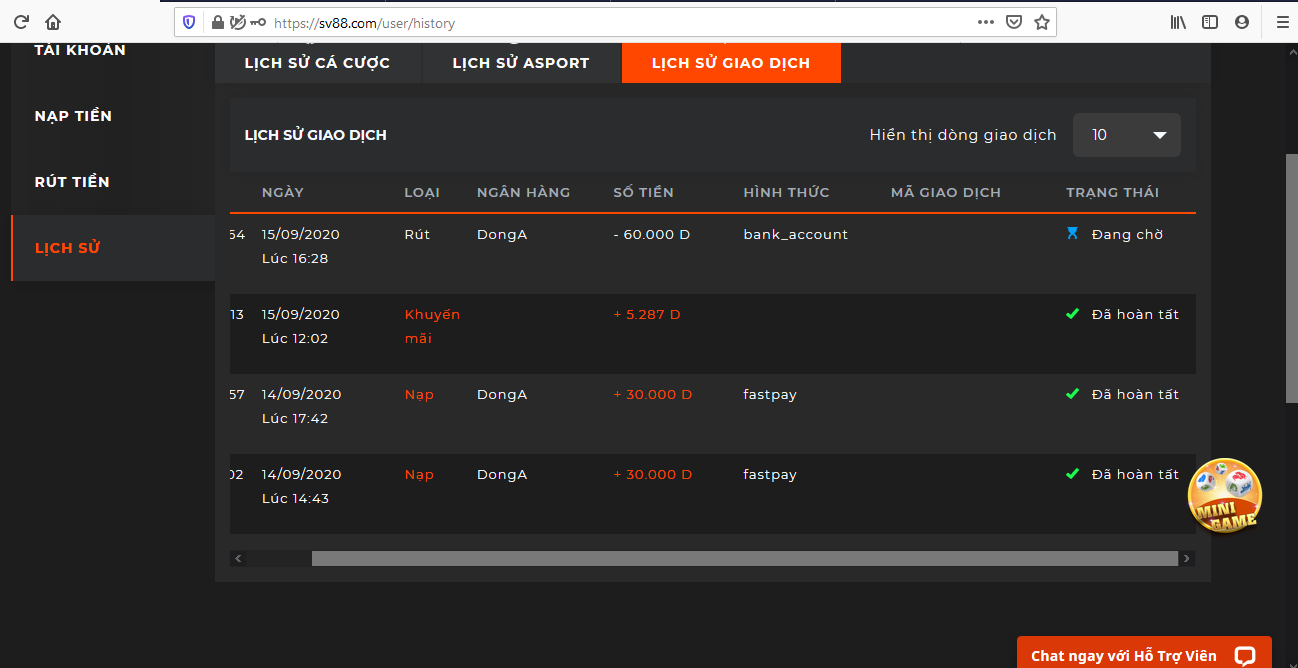Click the horizontal table scrollbar thumb
Image resolution: width=1298 pixels, height=668 pixels.
tap(744, 559)
